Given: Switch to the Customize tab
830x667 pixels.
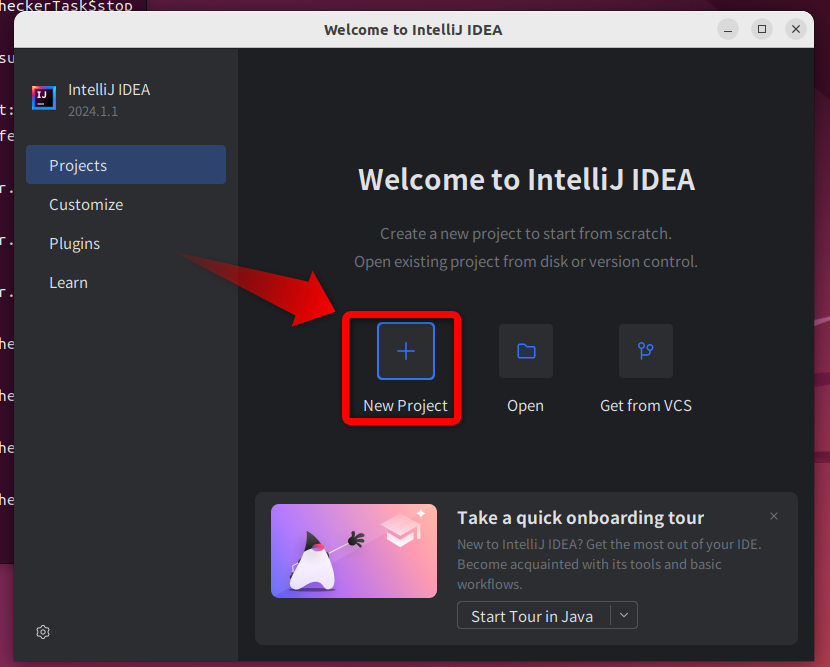Looking at the screenshot, I should click(86, 204).
